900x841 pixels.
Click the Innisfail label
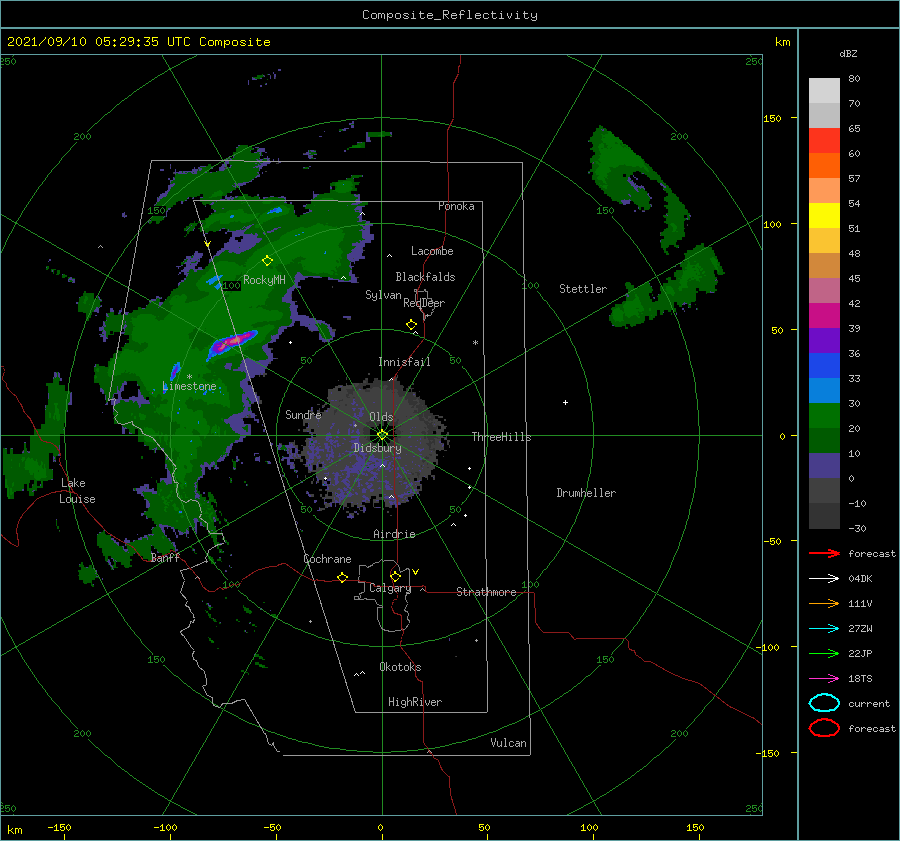pos(404,362)
